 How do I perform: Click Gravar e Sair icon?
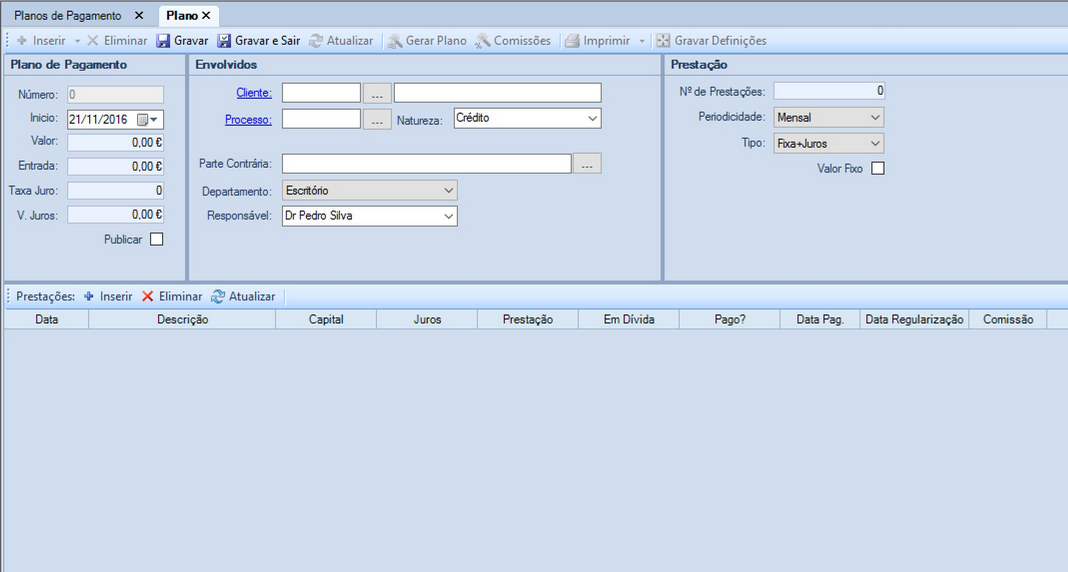click(224, 41)
